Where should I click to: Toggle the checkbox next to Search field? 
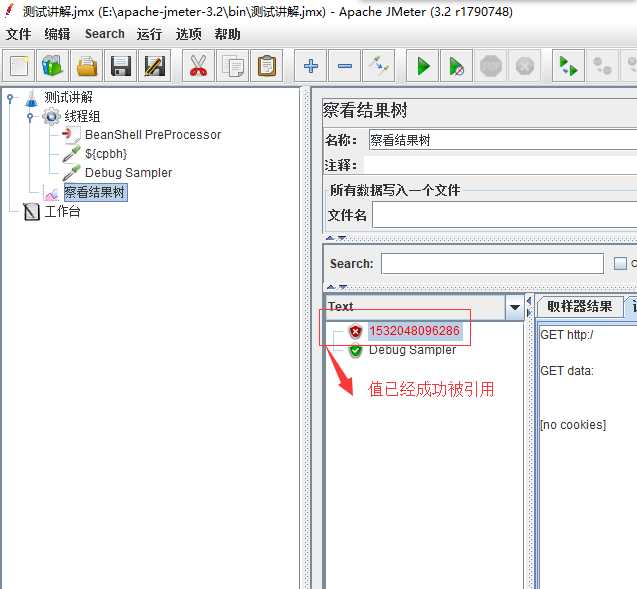click(x=620, y=264)
